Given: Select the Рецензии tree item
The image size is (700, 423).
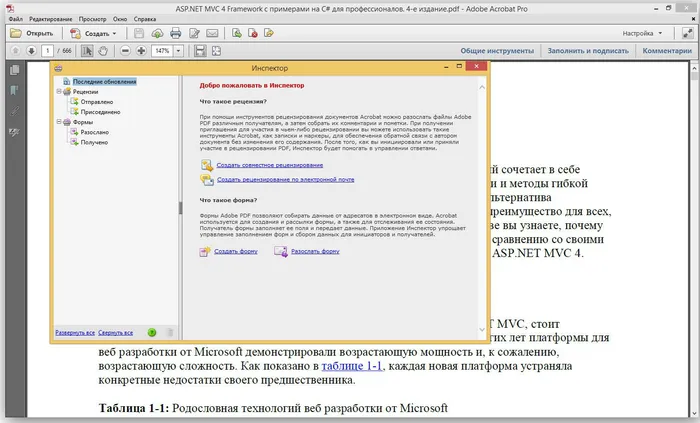Looking at the screenshot, I should point(85,92).
